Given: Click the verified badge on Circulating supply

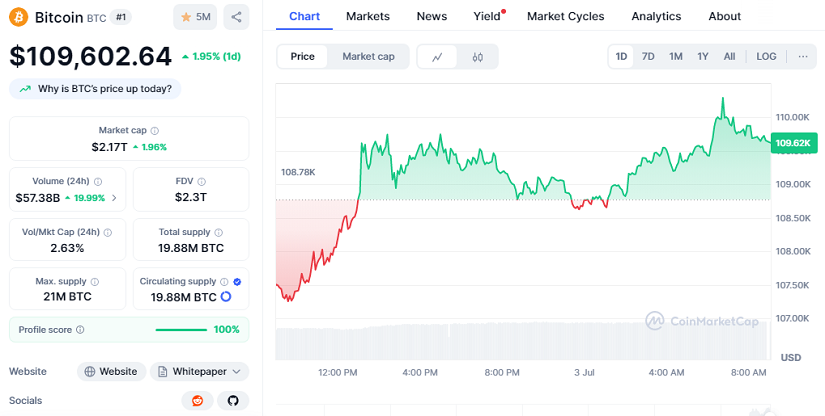Looking at the screenshot, I should point(237,282).
